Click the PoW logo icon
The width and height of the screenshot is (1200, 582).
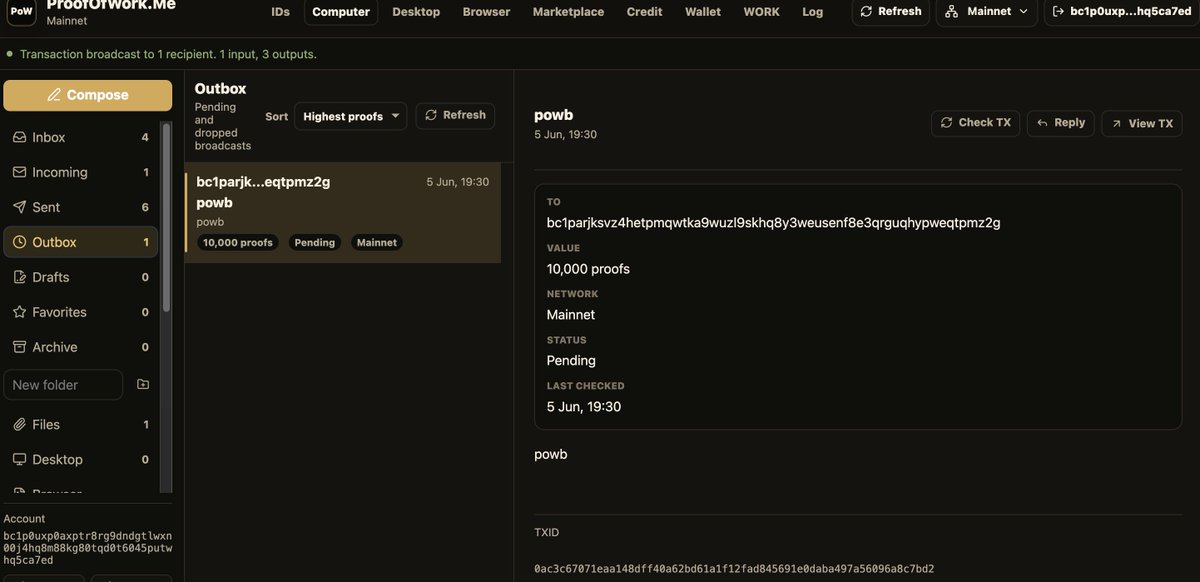[x=22, y=12]
